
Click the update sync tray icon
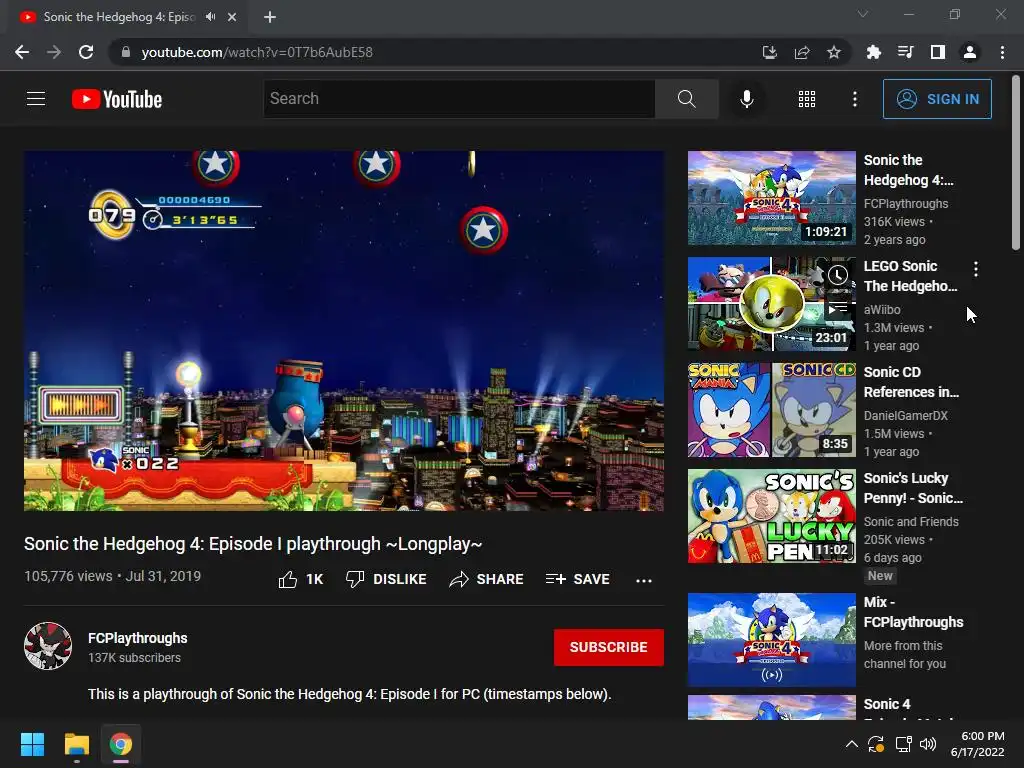tap(876, 744)
